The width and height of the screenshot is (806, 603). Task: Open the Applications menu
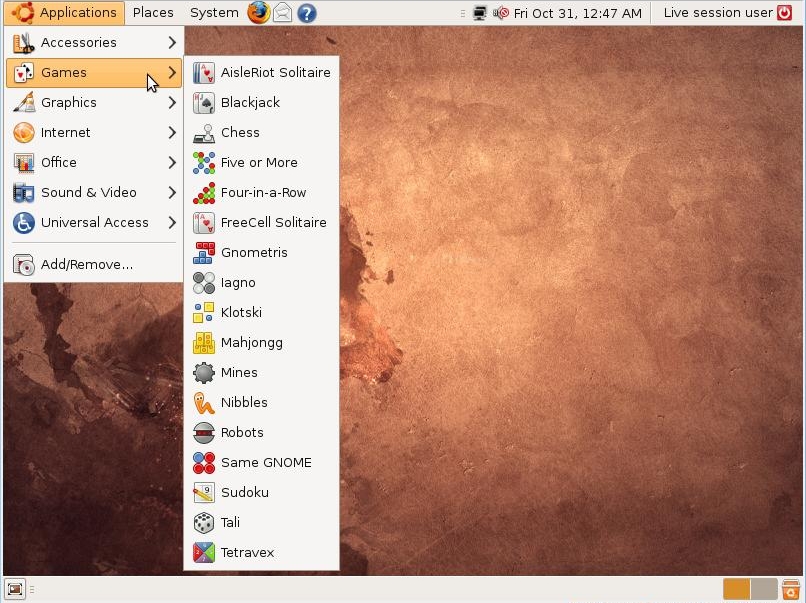(x=64, y=13)
